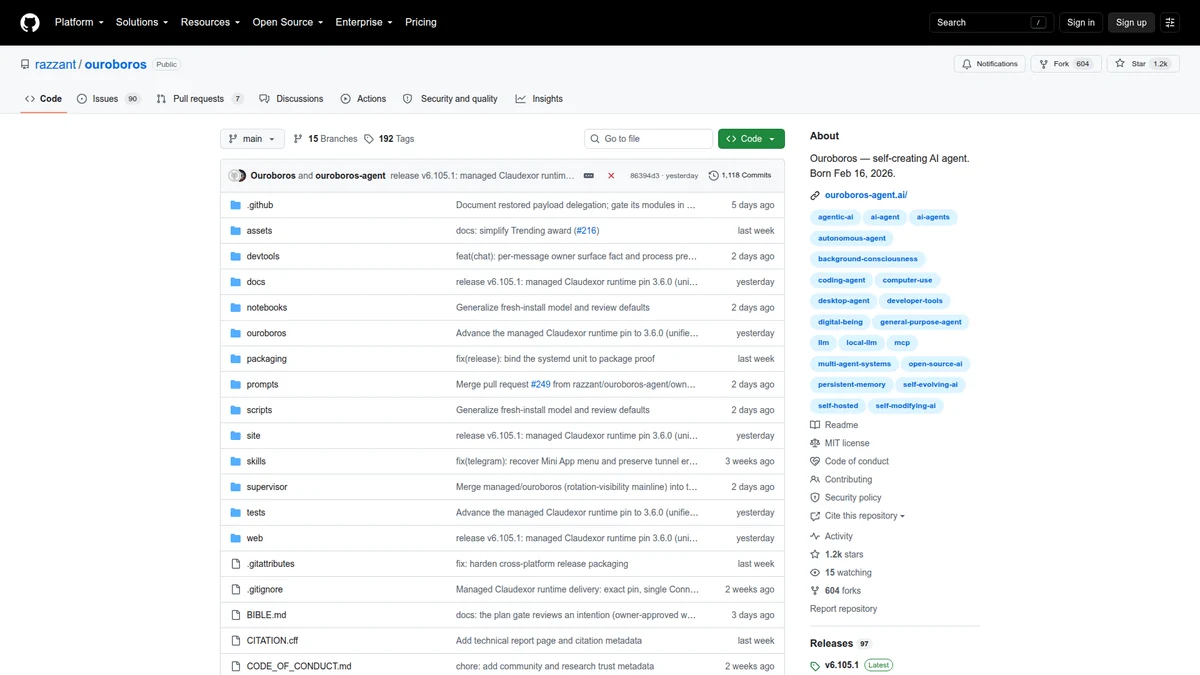The height and width of the screenshot is (675, 1200).
Task: Click the #249 pull request link
Action: coord(541,385)
